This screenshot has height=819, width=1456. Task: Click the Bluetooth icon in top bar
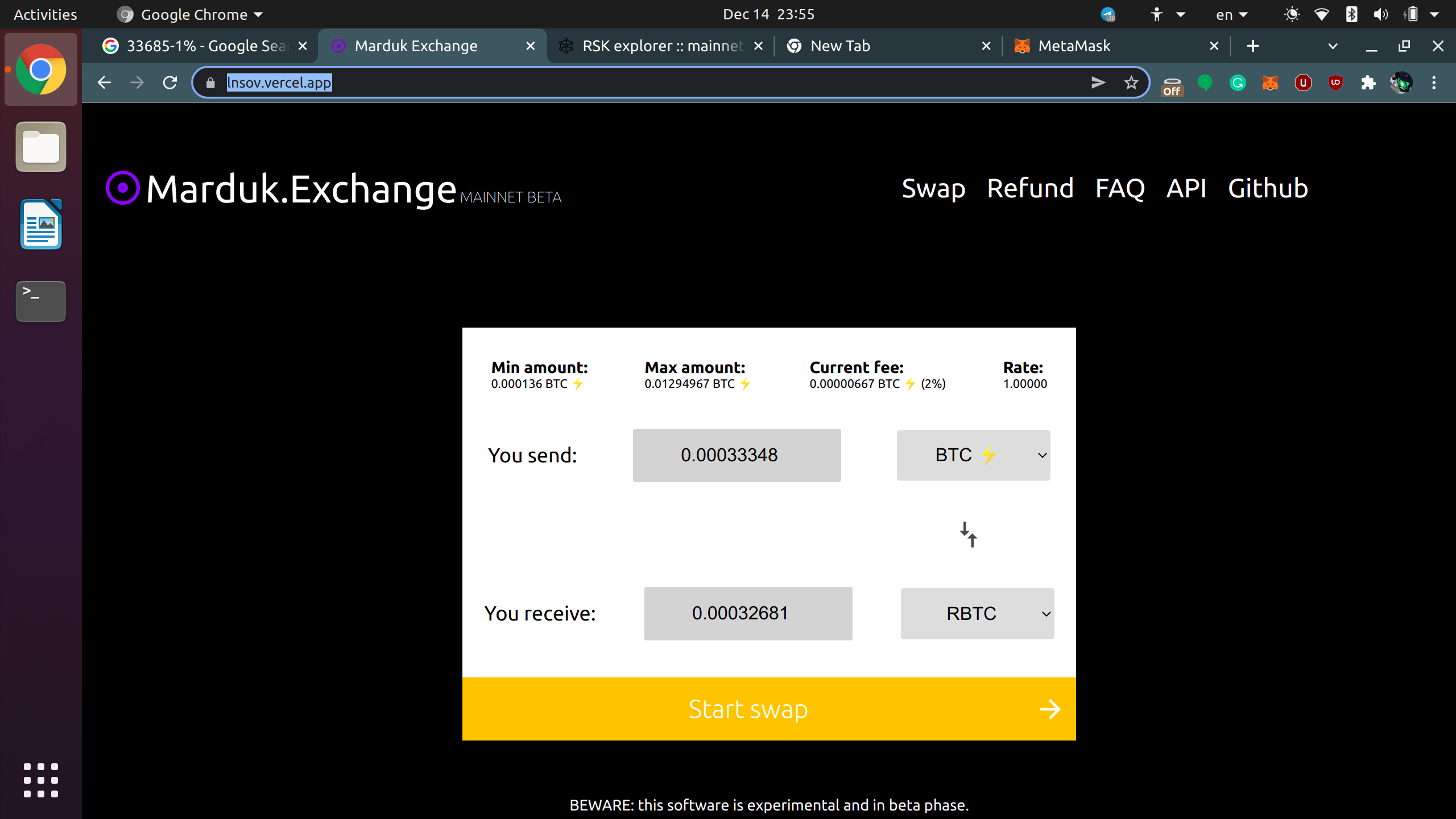click(x=1352, y=14)
